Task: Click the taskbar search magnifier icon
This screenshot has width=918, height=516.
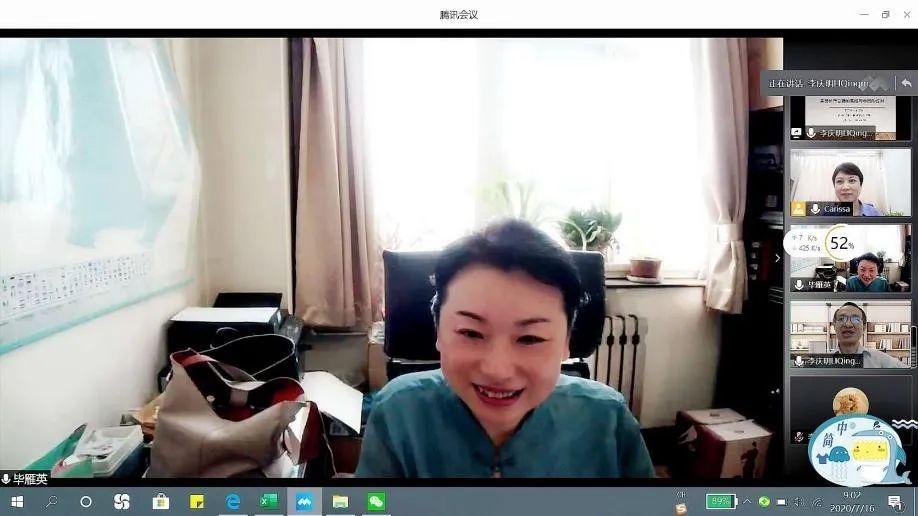Action: (51, 501)
